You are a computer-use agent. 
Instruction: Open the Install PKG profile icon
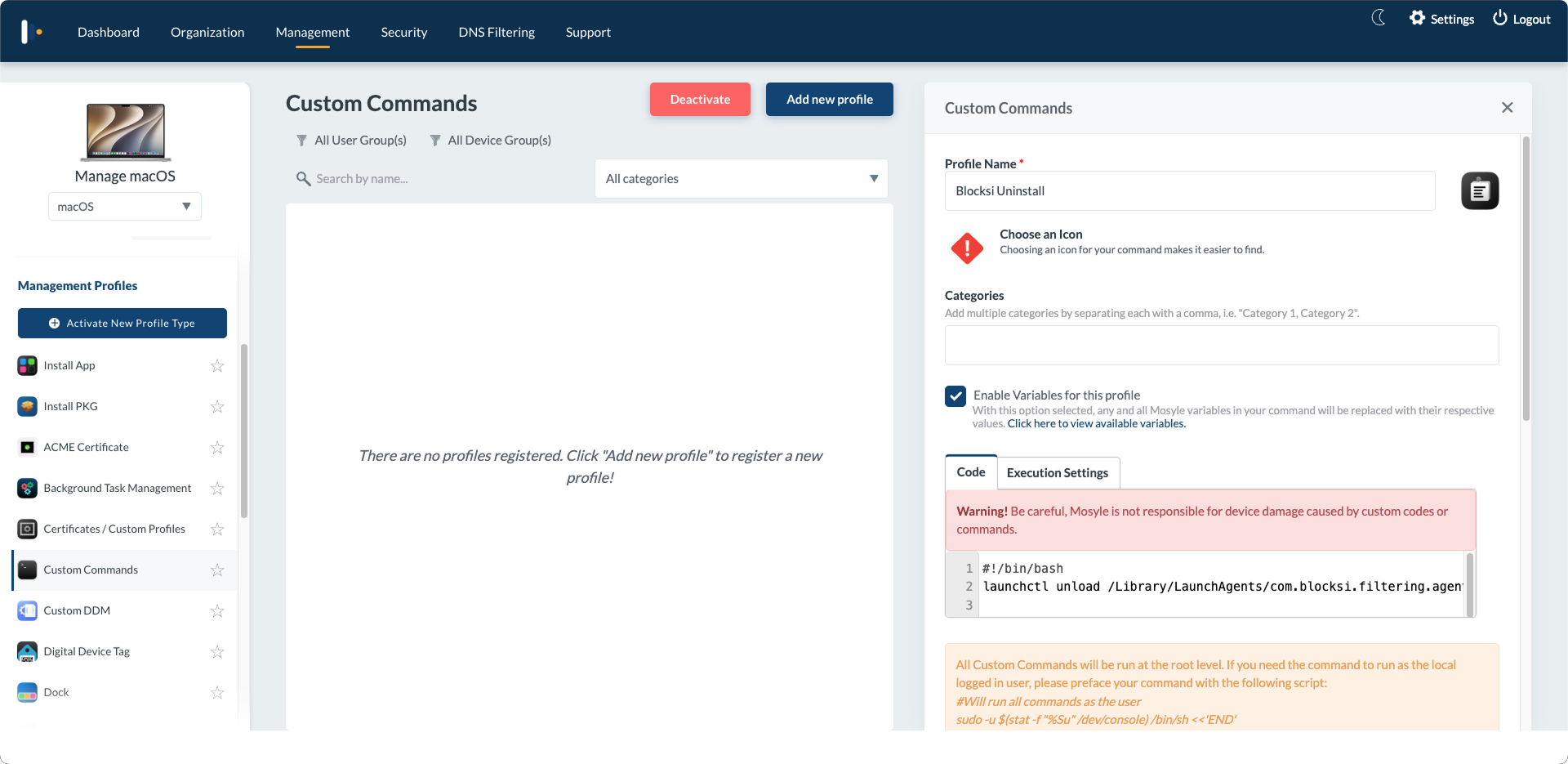27,406
